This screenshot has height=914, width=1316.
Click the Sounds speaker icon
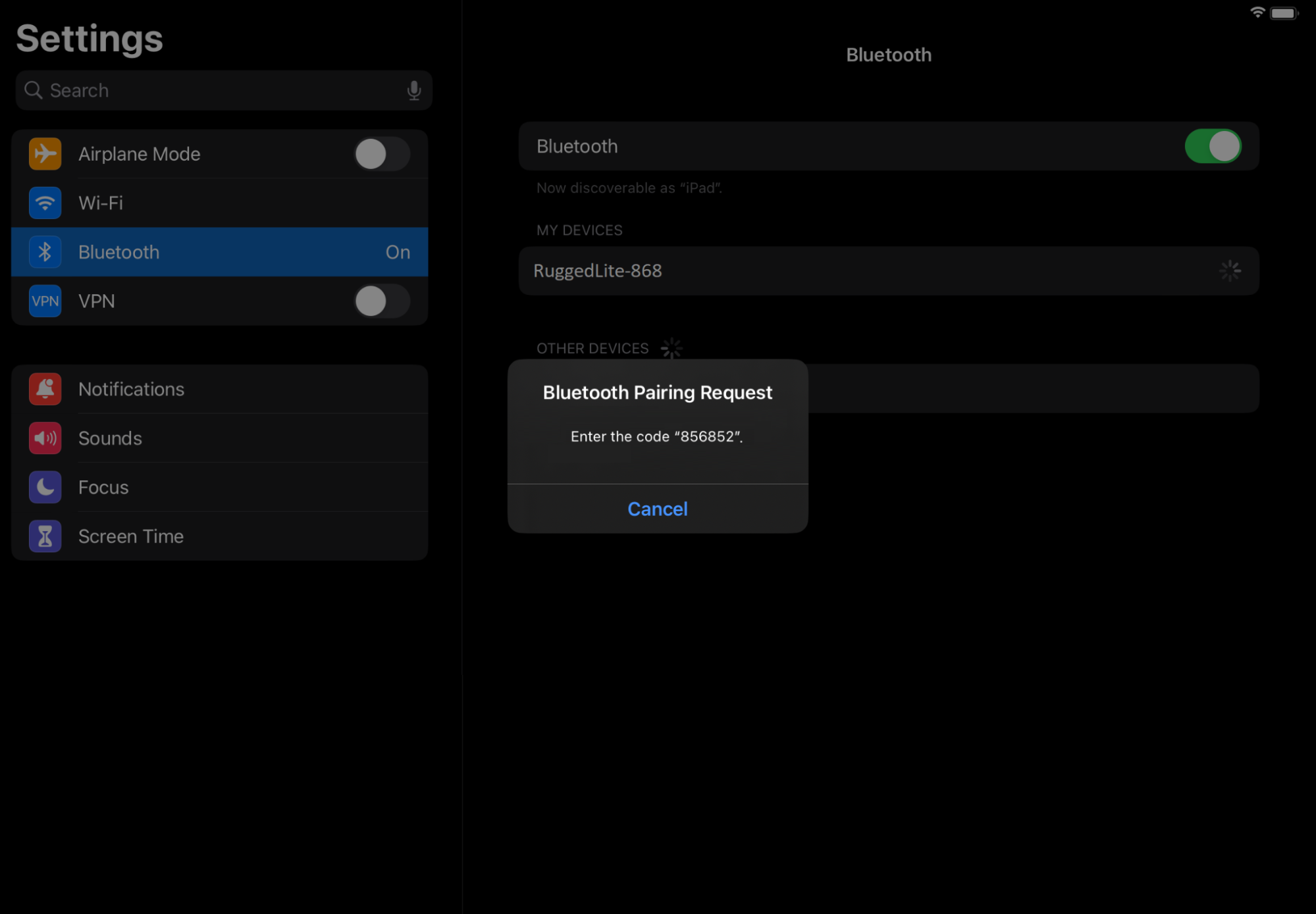[x=45, y=438]
